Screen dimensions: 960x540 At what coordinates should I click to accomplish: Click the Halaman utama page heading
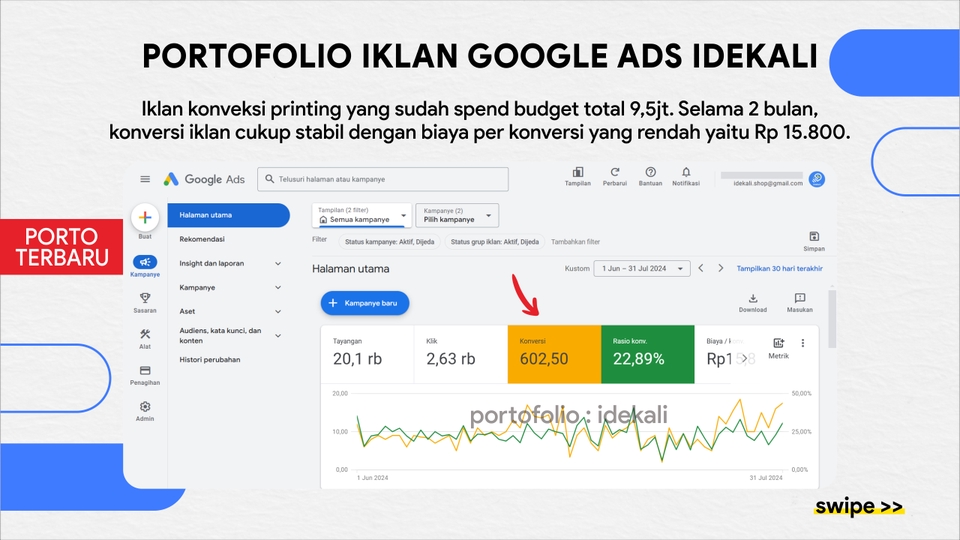350,269
